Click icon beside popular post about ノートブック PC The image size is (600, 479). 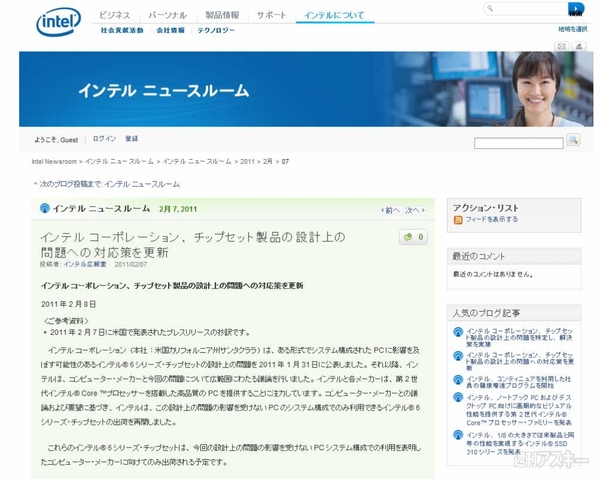pos(458,398)
